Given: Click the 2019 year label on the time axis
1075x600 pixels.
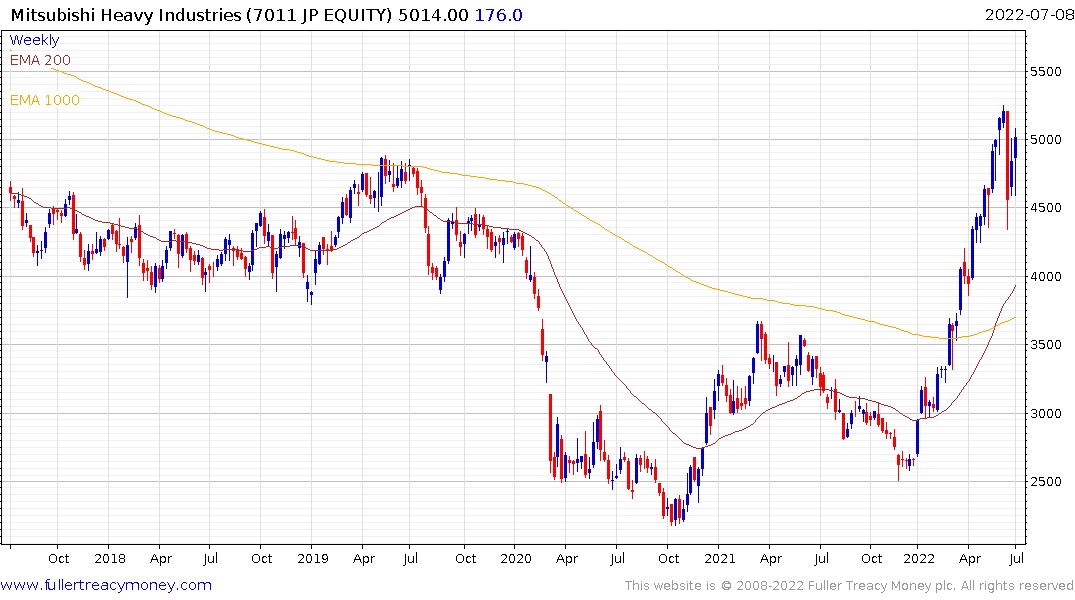Looking at the screenshot, I should click(x=313, y=558).
